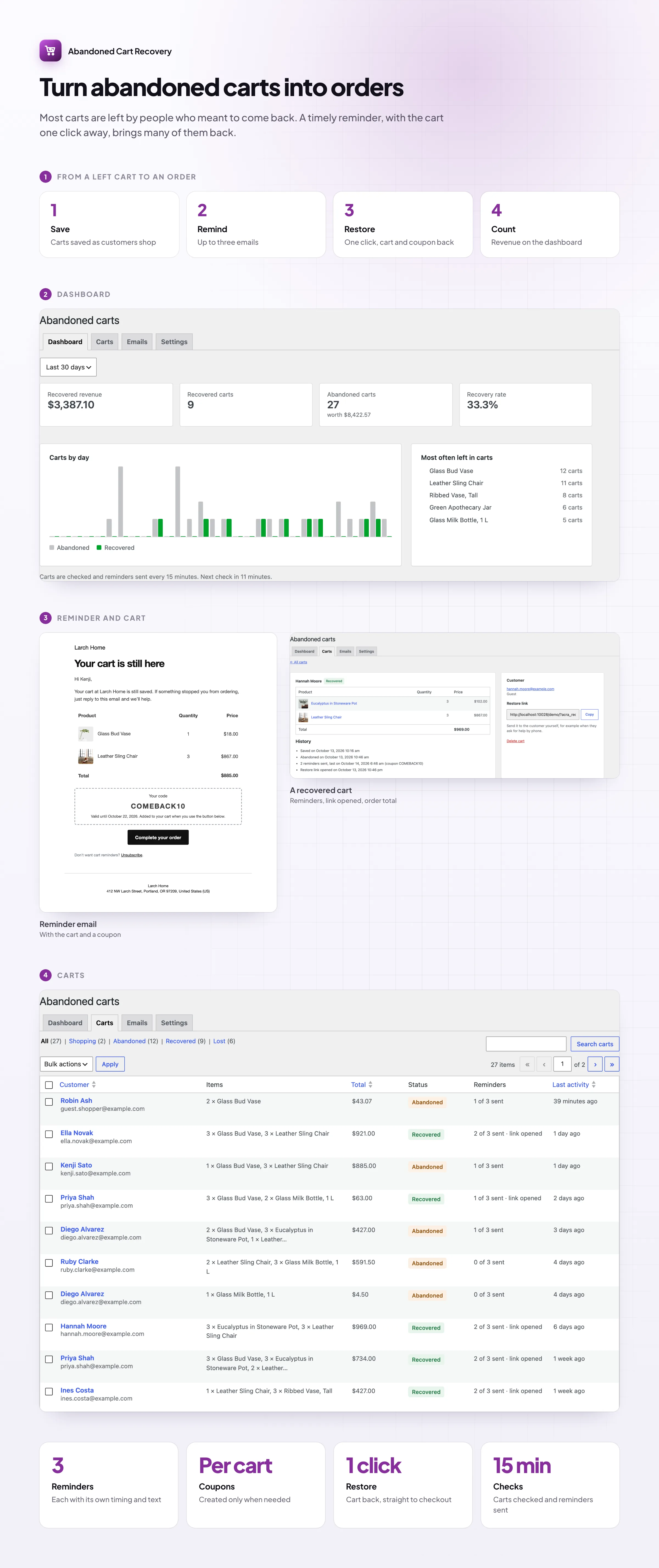
Task: Go to next page of carts table
Action: (x=595, y=1064)
